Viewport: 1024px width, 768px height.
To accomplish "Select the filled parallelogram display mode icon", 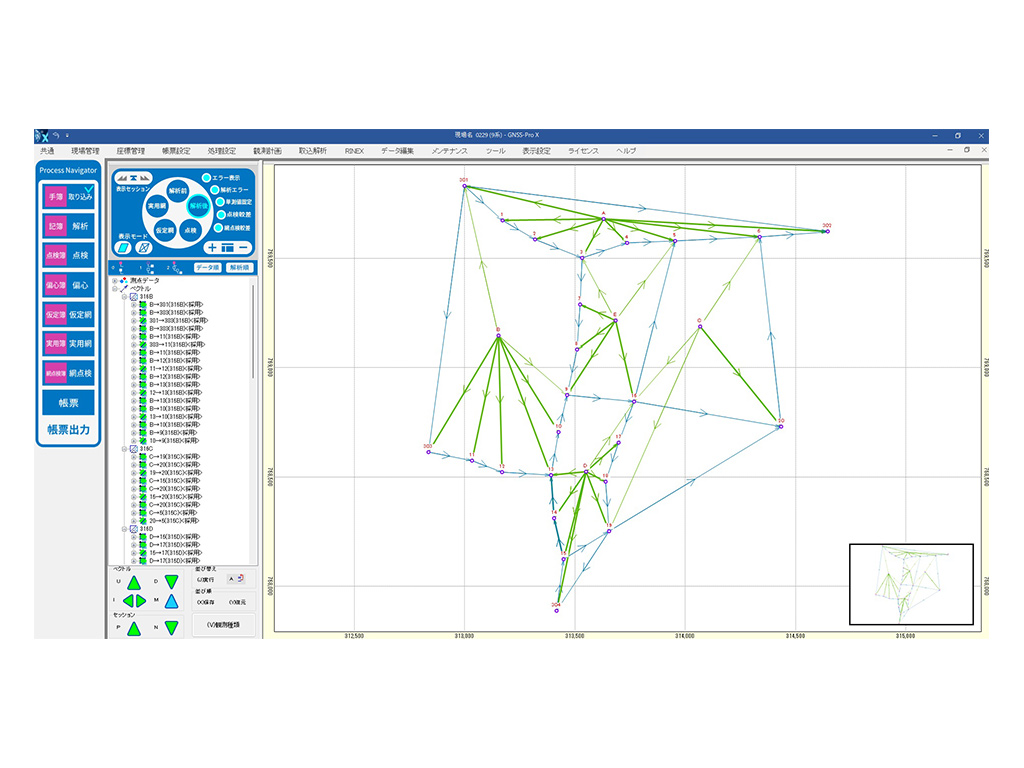I will [x=123, y=247].
